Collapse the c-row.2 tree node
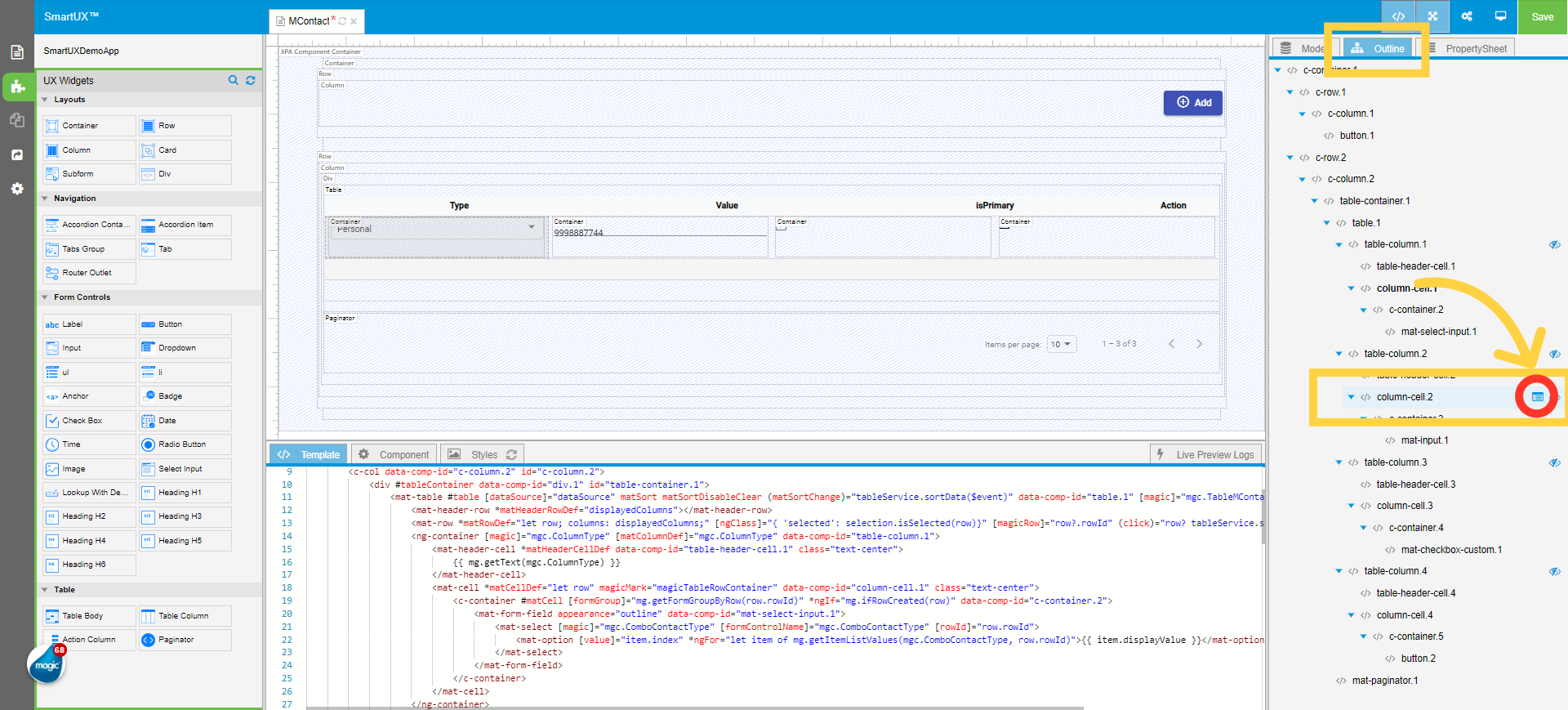The height and width of the screenshot is (710, 1568). [1290, 158]
